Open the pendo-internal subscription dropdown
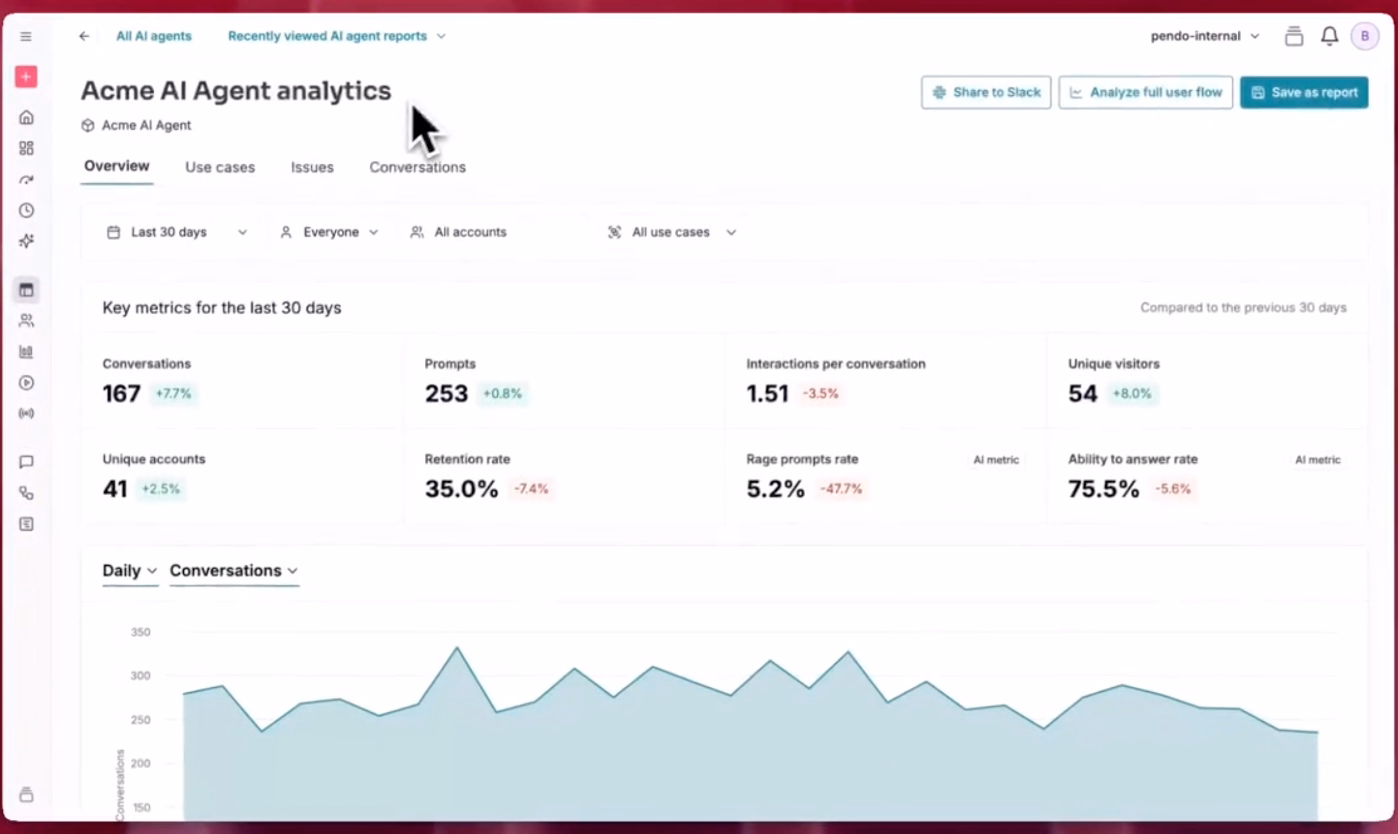The image size is (1398, 834). pos(1205,36)
